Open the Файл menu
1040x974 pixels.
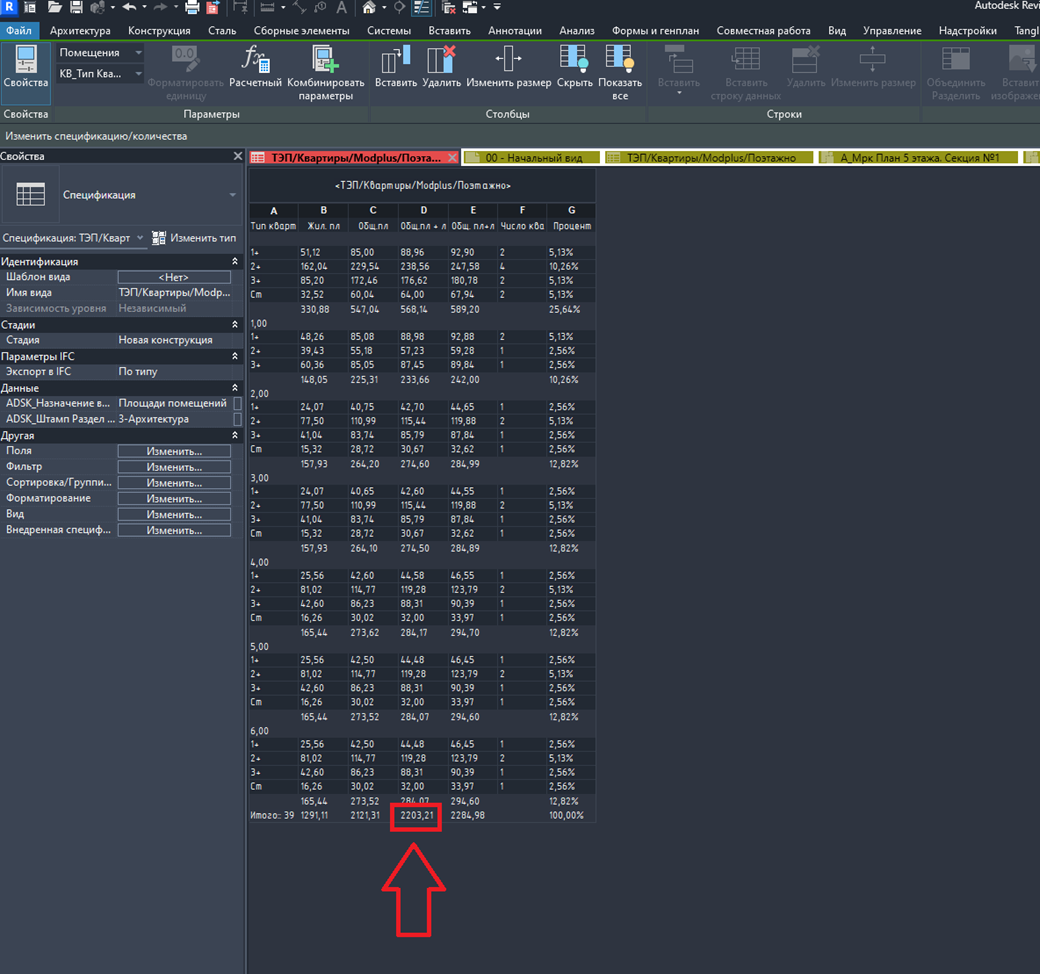pos(19,31)
